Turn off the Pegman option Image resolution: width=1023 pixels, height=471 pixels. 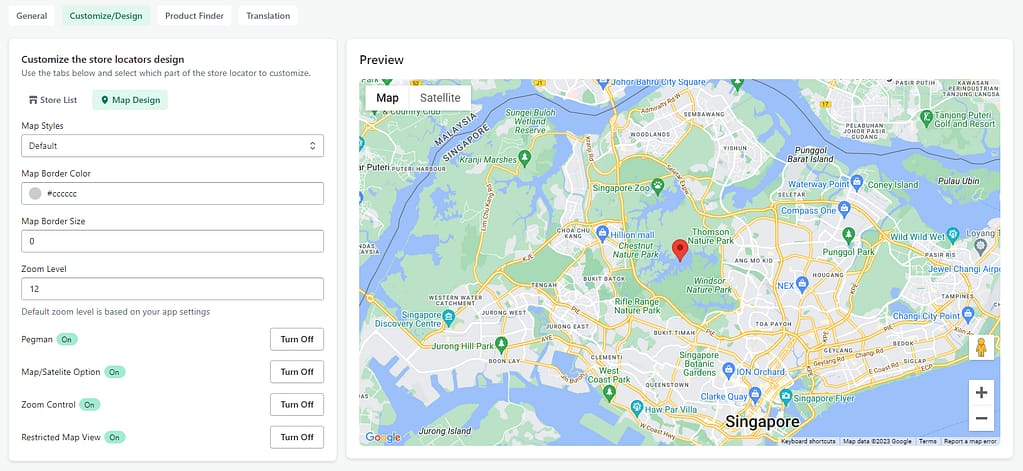[x=297, y=339]
